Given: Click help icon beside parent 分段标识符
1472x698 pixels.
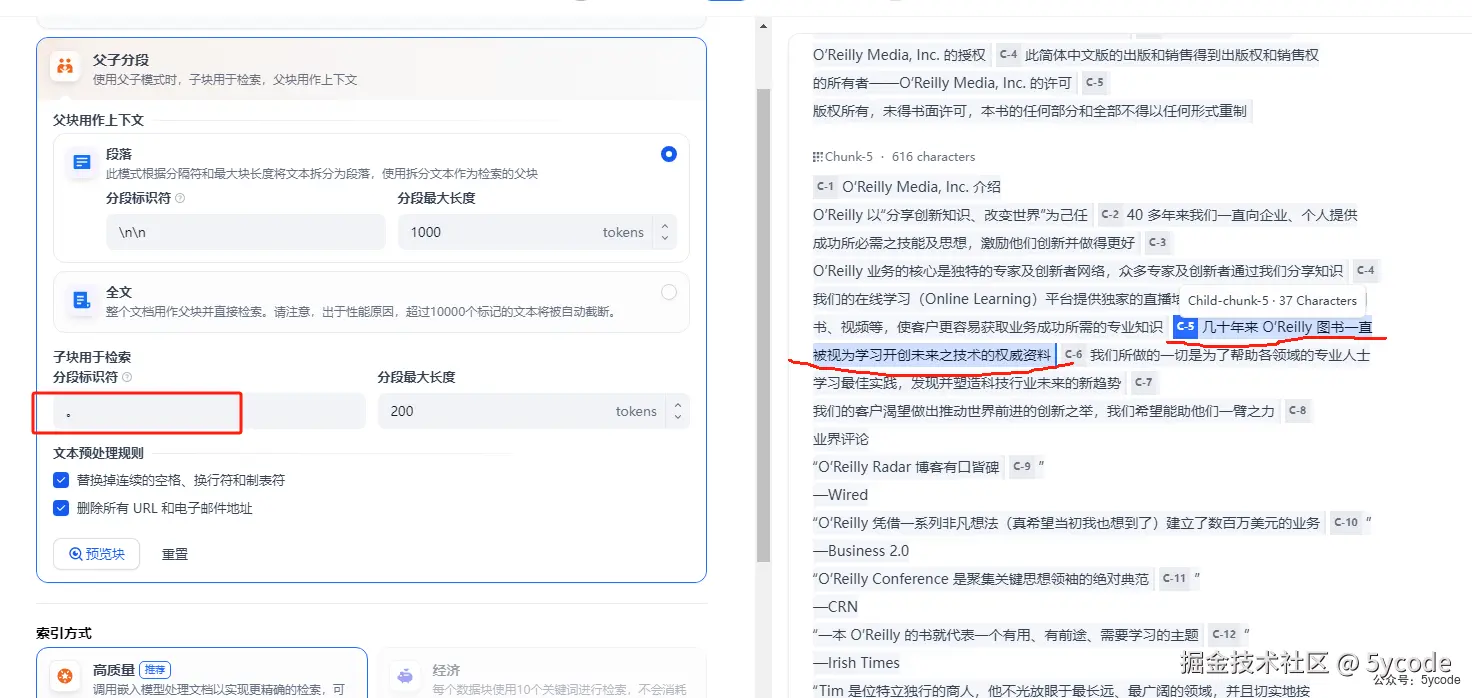Looking at the screenshot, I should pos(180,198).
